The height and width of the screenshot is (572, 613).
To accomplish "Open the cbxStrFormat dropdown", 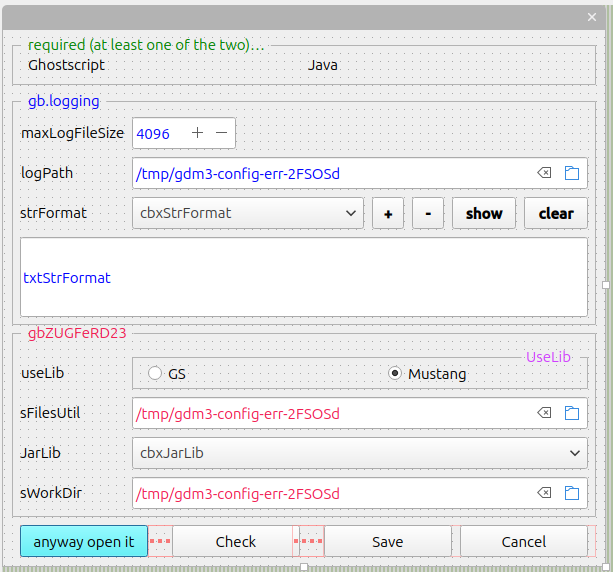I will [248, 213].
